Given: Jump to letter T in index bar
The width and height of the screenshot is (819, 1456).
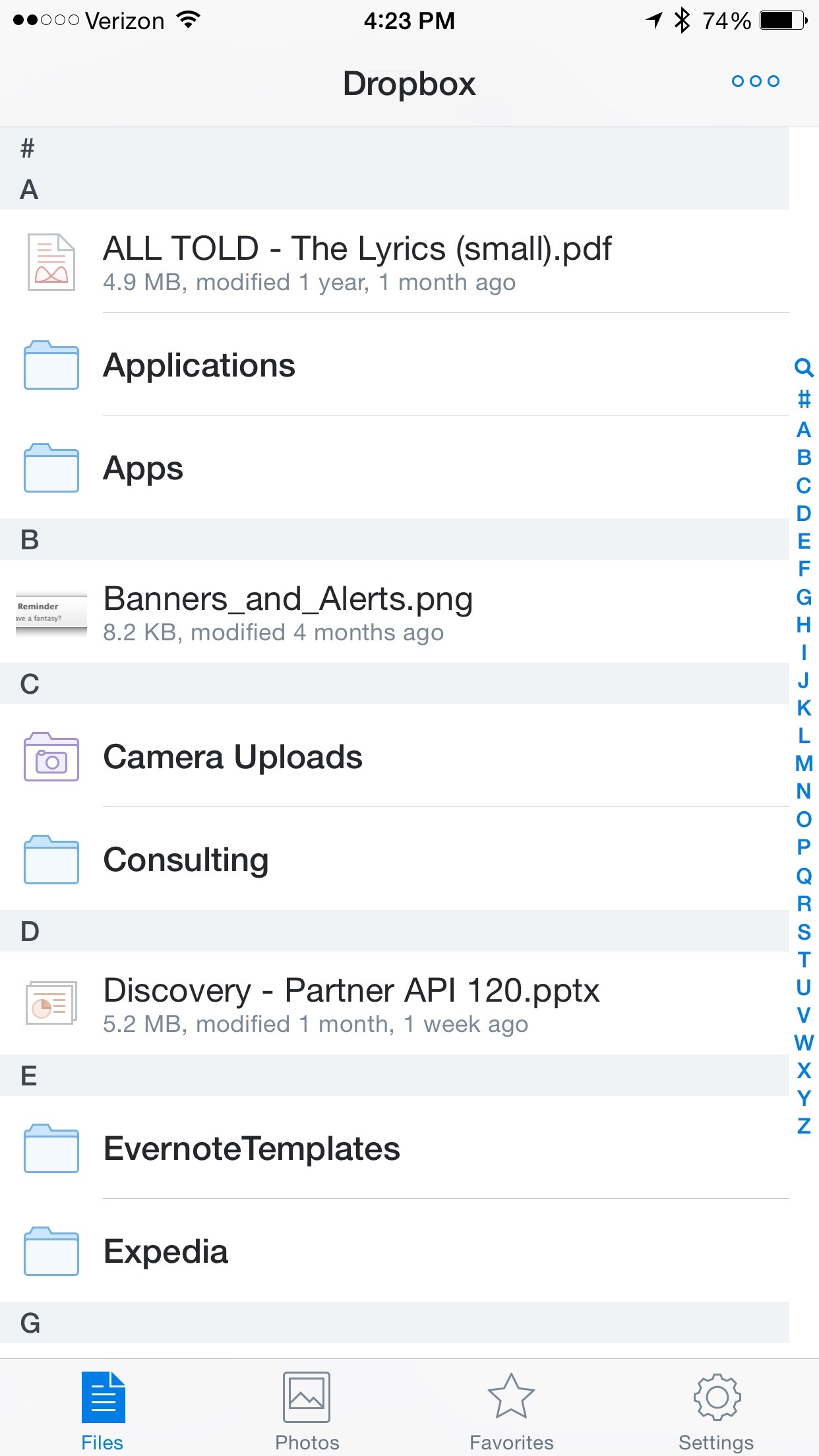Looking at the screenshot, I should coord(804,960).
